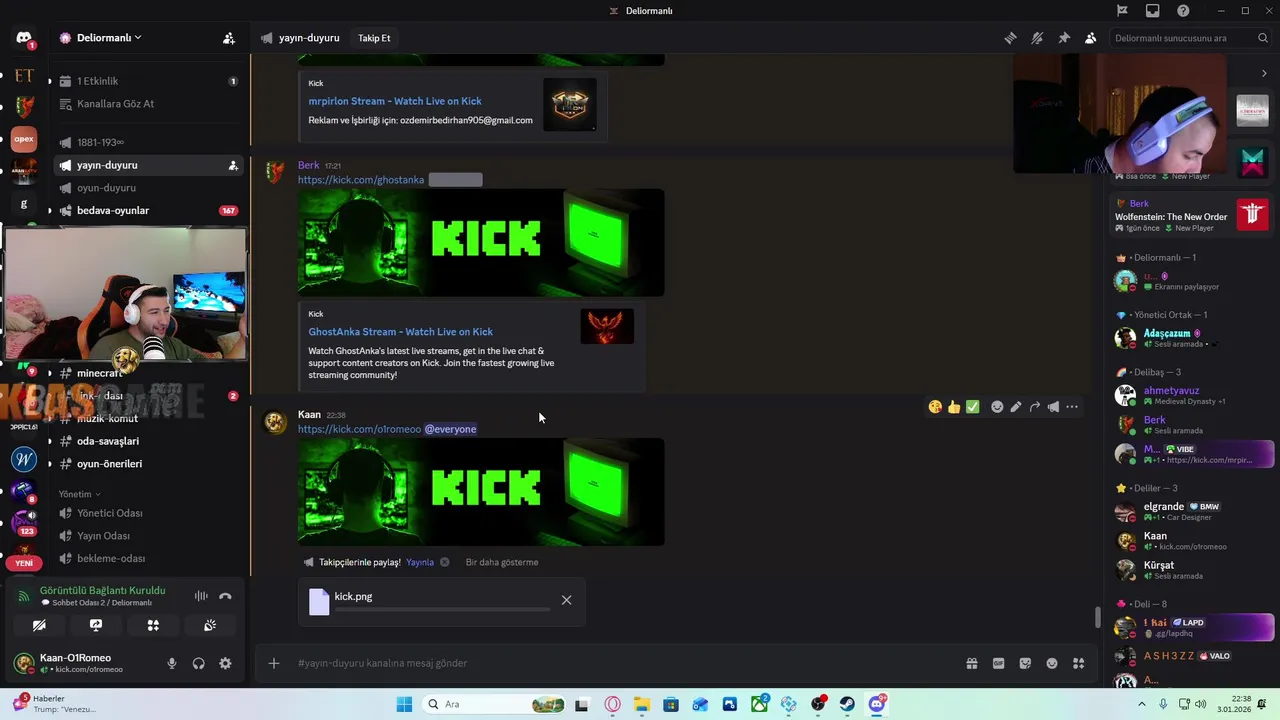
Task: Select the oyun-duyuru channel
Action: click(x=148, y=188)
